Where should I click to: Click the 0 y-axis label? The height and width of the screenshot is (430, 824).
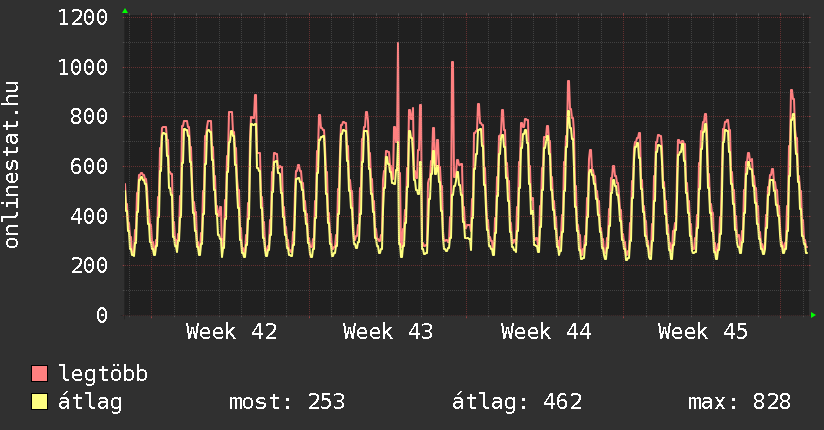(102, 316)
